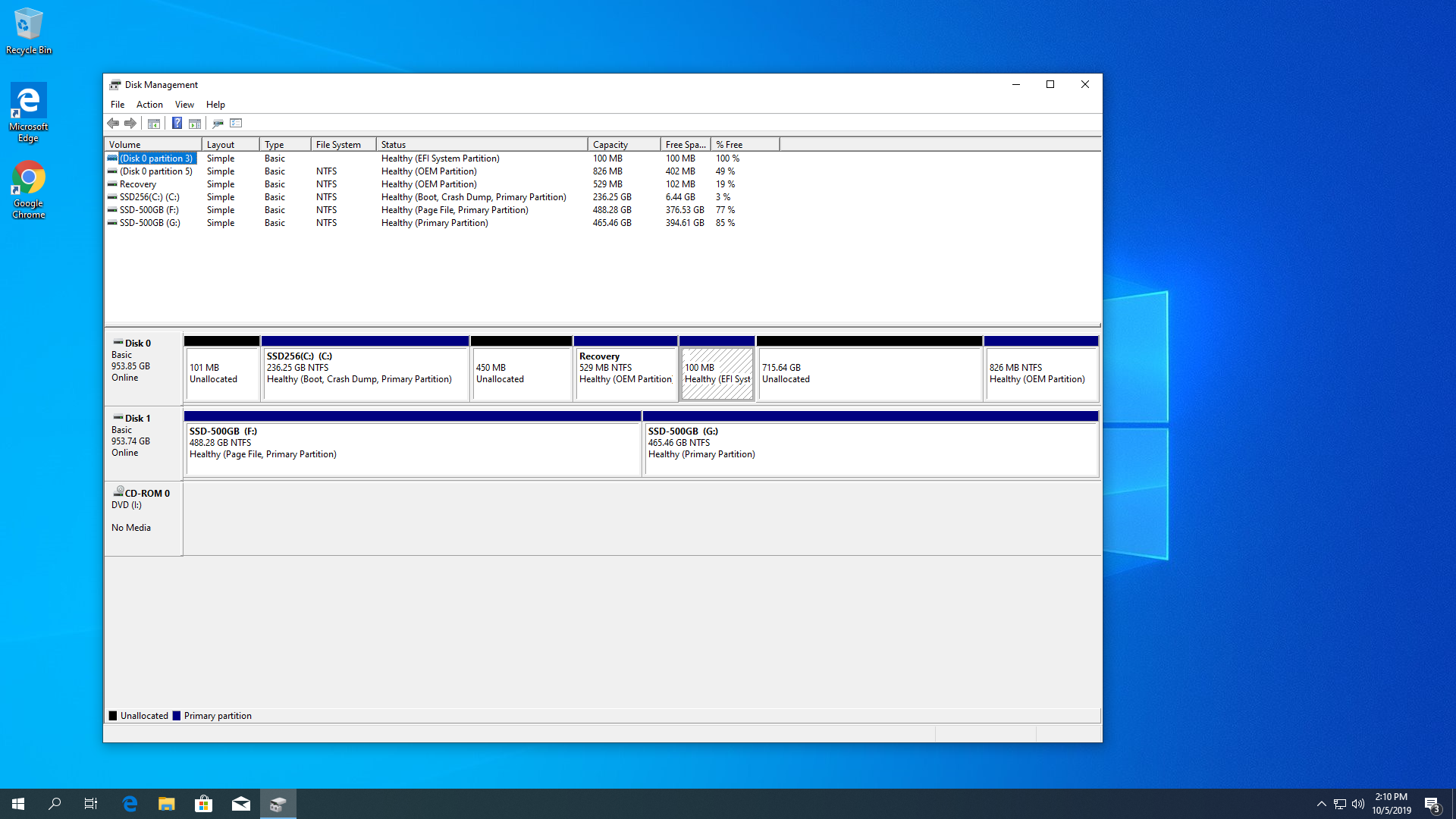Select SSD-500GB (F:) partition block on Disk 1
This screenshot has width=1456, height=819.
pyautogui.click(x=413, y=444)
